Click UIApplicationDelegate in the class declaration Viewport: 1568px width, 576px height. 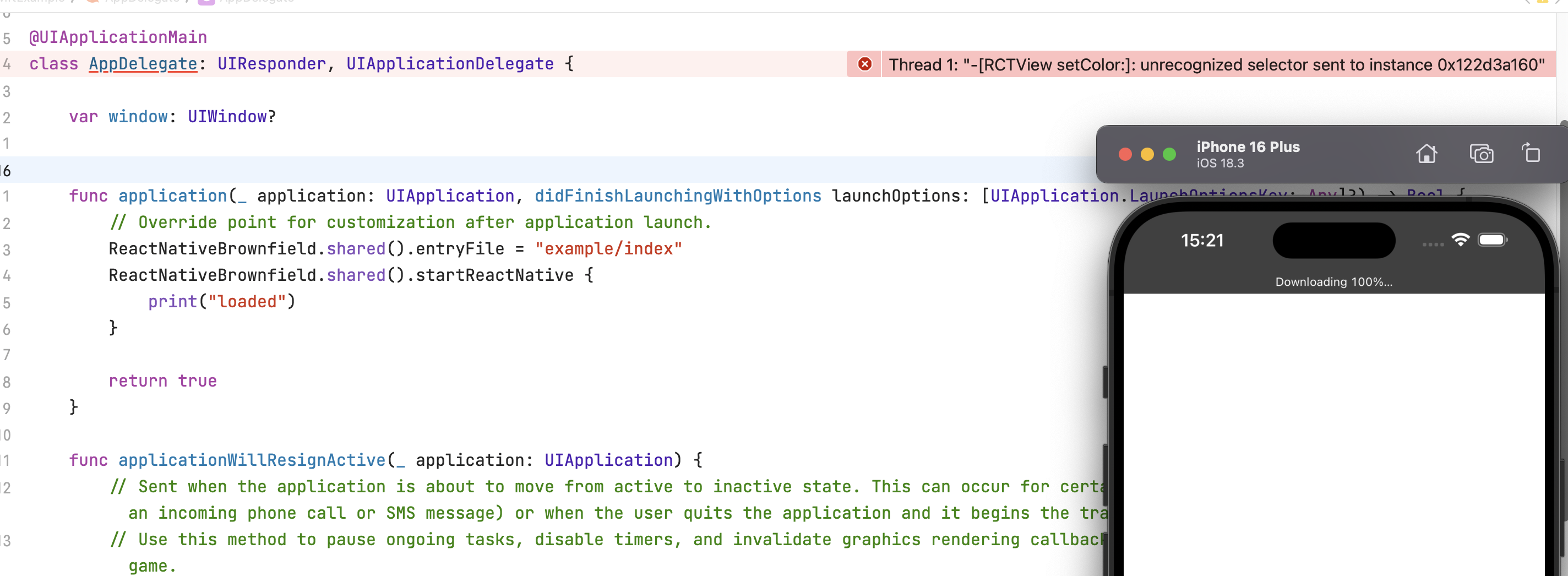(x=450, y=64)
